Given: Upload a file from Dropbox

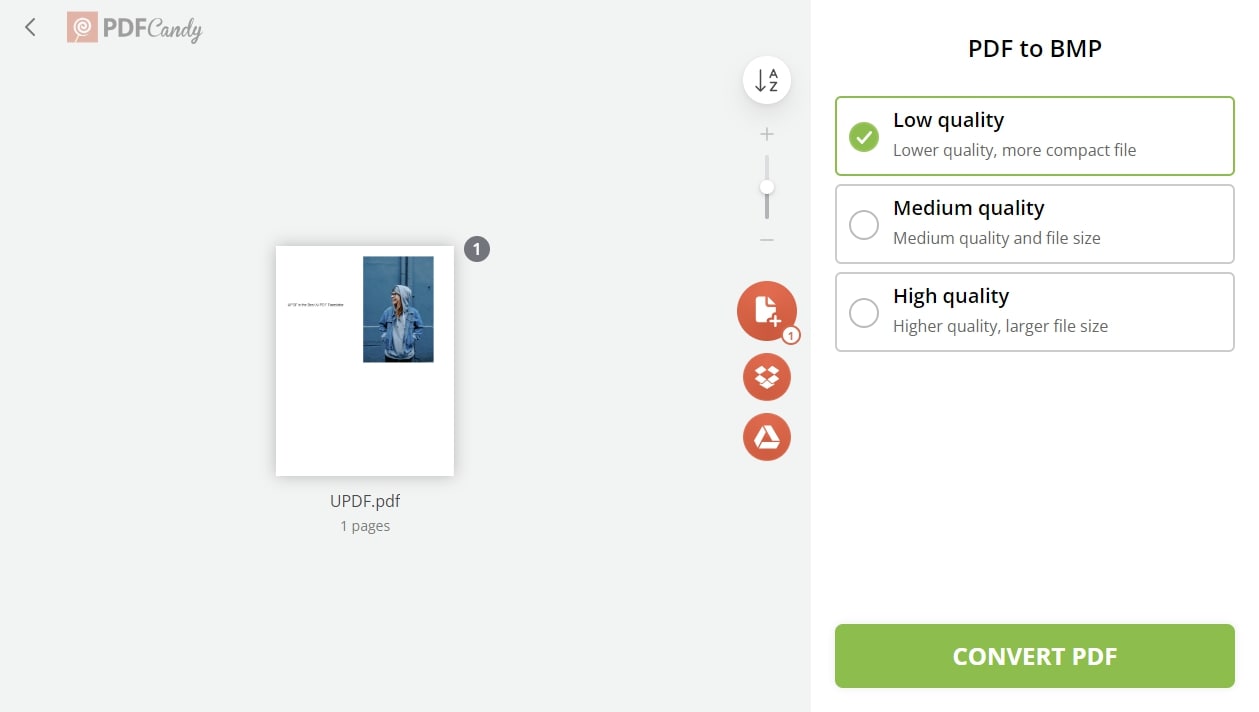Looking at the screenshot, I should pos(767,377).
